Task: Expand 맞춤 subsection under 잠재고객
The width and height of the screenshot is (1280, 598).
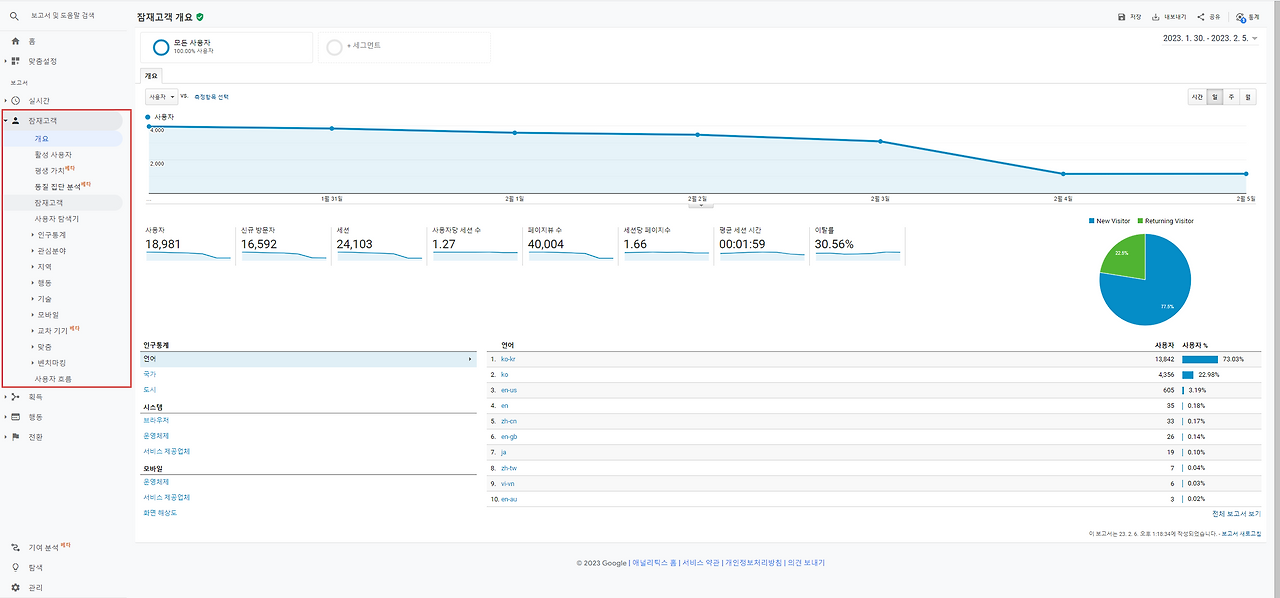Action: [40, 347]
